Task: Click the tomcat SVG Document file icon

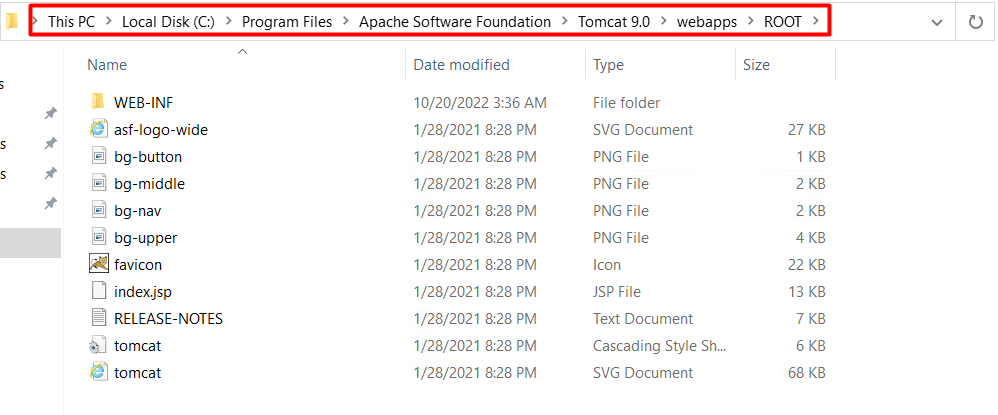Action: [97, 372]
